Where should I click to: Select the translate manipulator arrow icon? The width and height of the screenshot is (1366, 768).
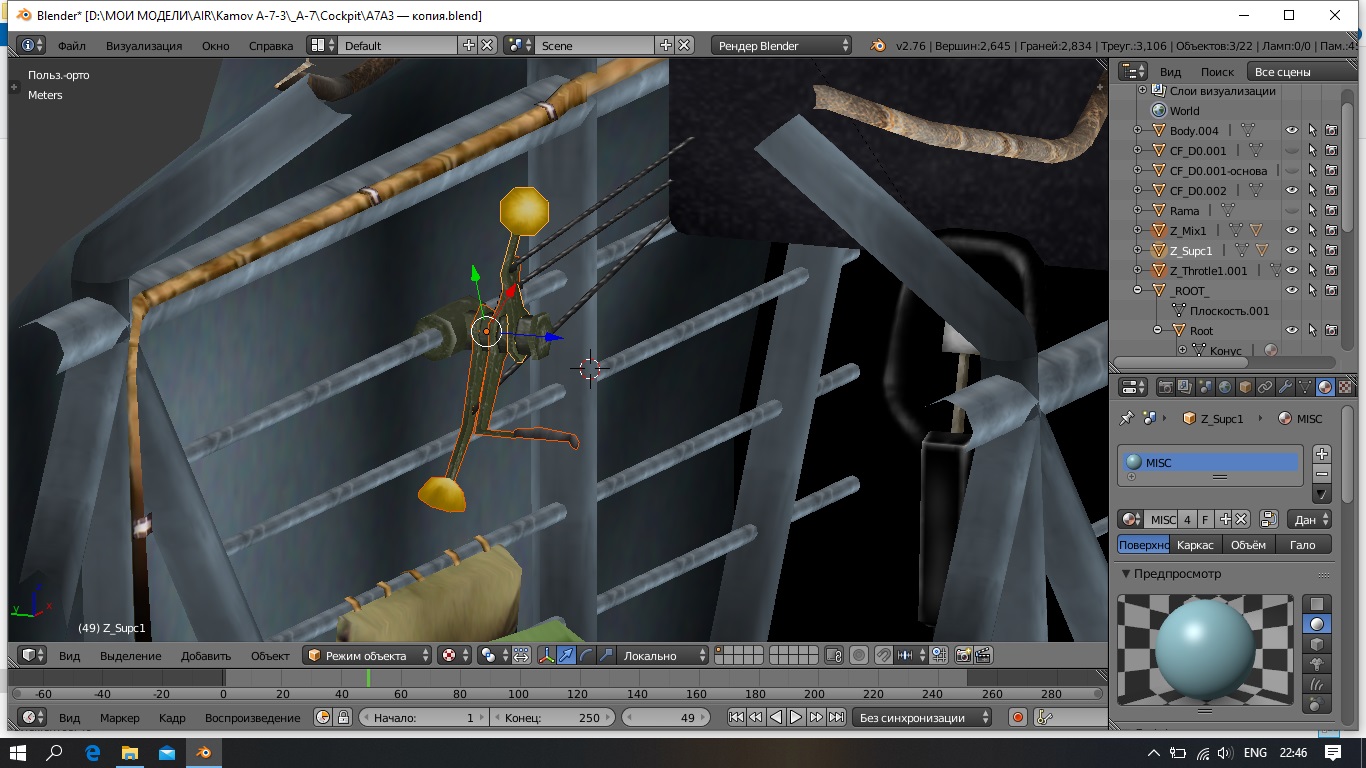(x=566, y=656)
